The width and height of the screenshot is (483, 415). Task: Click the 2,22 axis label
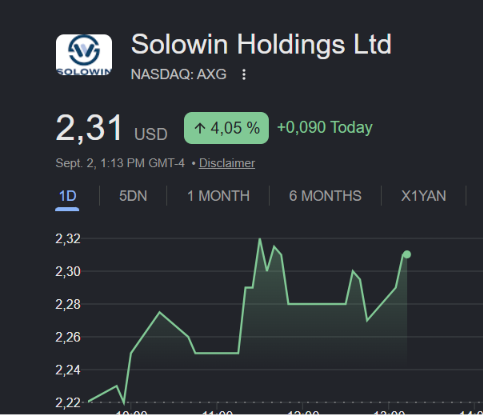pyautogui.click(x=68, y=403)
